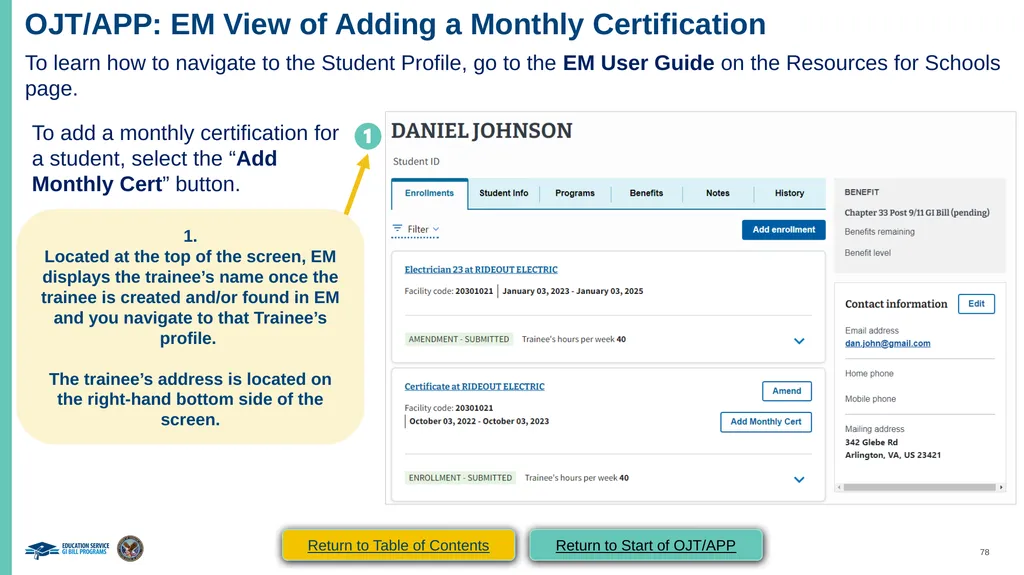Expand the Enrollment - Submitted chevron
This screenshot has width=1024, height=575.
tap(799, 480)
